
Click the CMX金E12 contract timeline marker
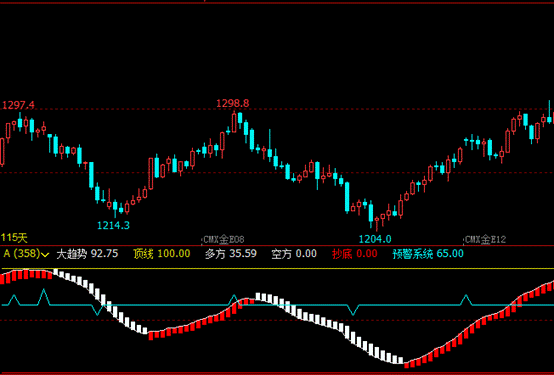(x=485, y=240)
